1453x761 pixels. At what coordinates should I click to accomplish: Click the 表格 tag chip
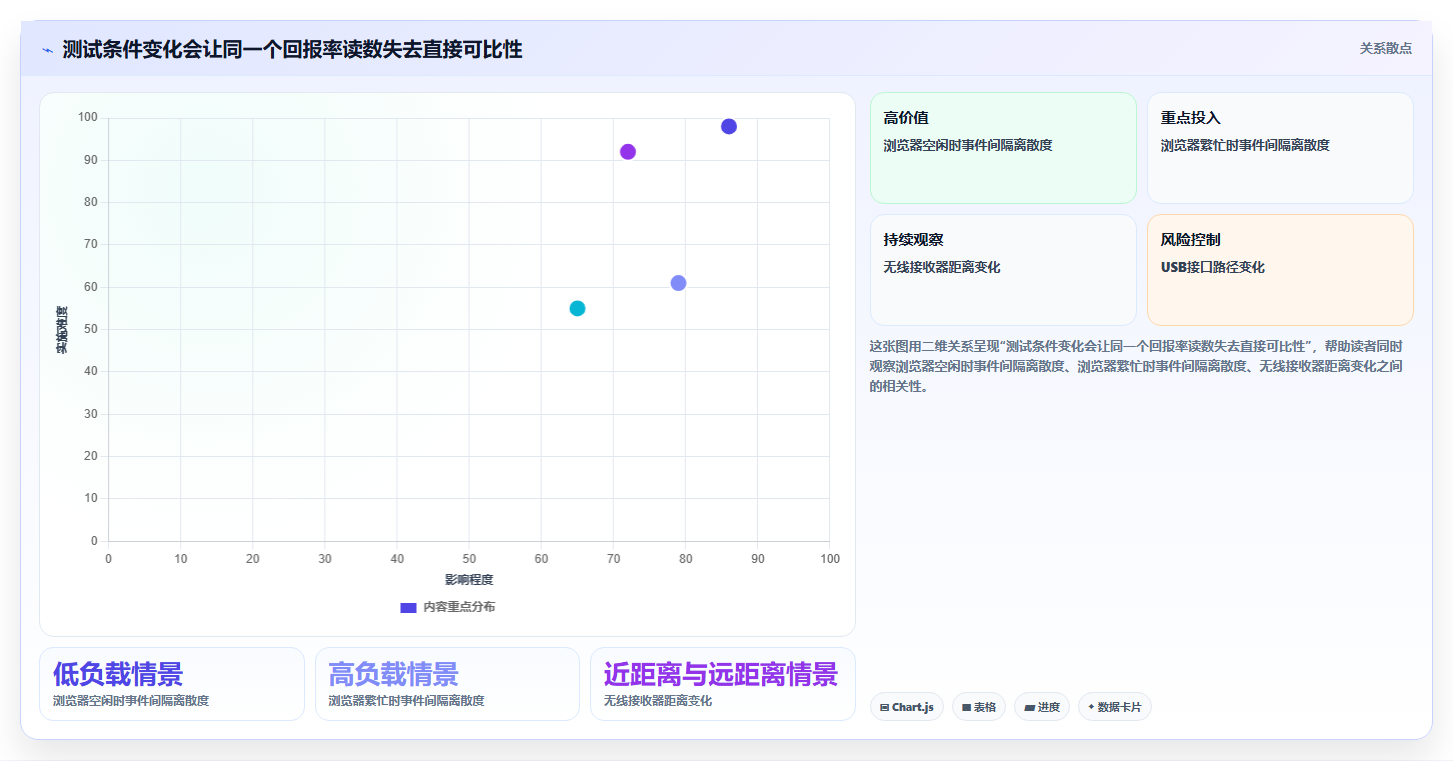979,707
